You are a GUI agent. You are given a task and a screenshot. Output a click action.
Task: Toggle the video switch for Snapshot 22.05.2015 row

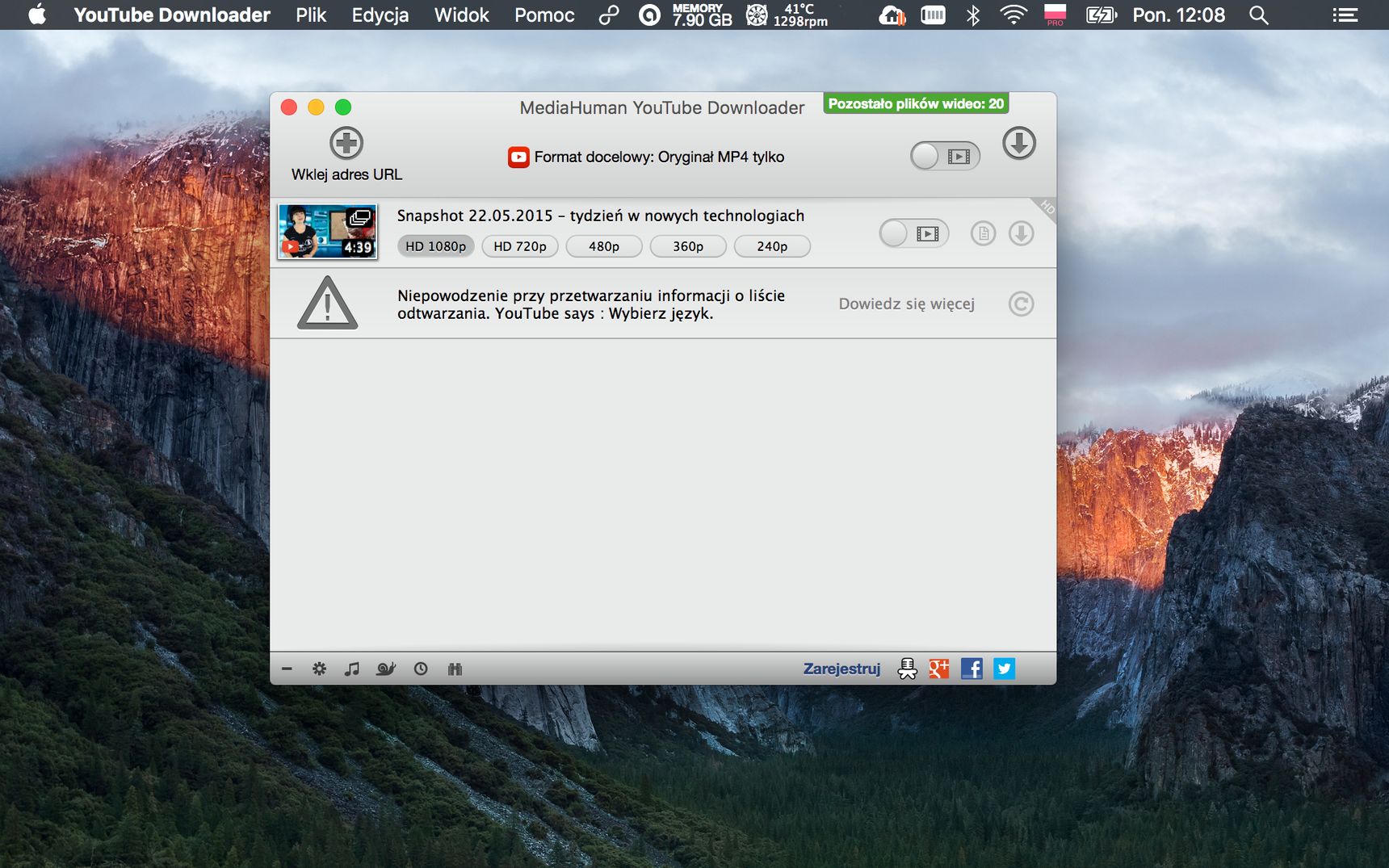(x=913, y=233)
